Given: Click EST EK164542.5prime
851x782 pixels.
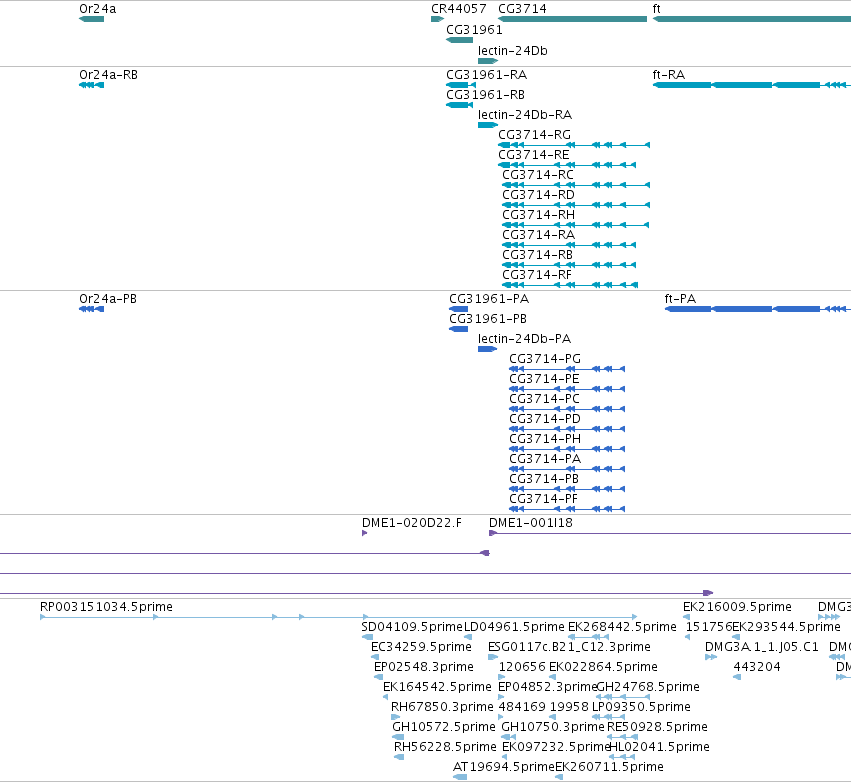Looking at the screenshot, I should 386,697.
